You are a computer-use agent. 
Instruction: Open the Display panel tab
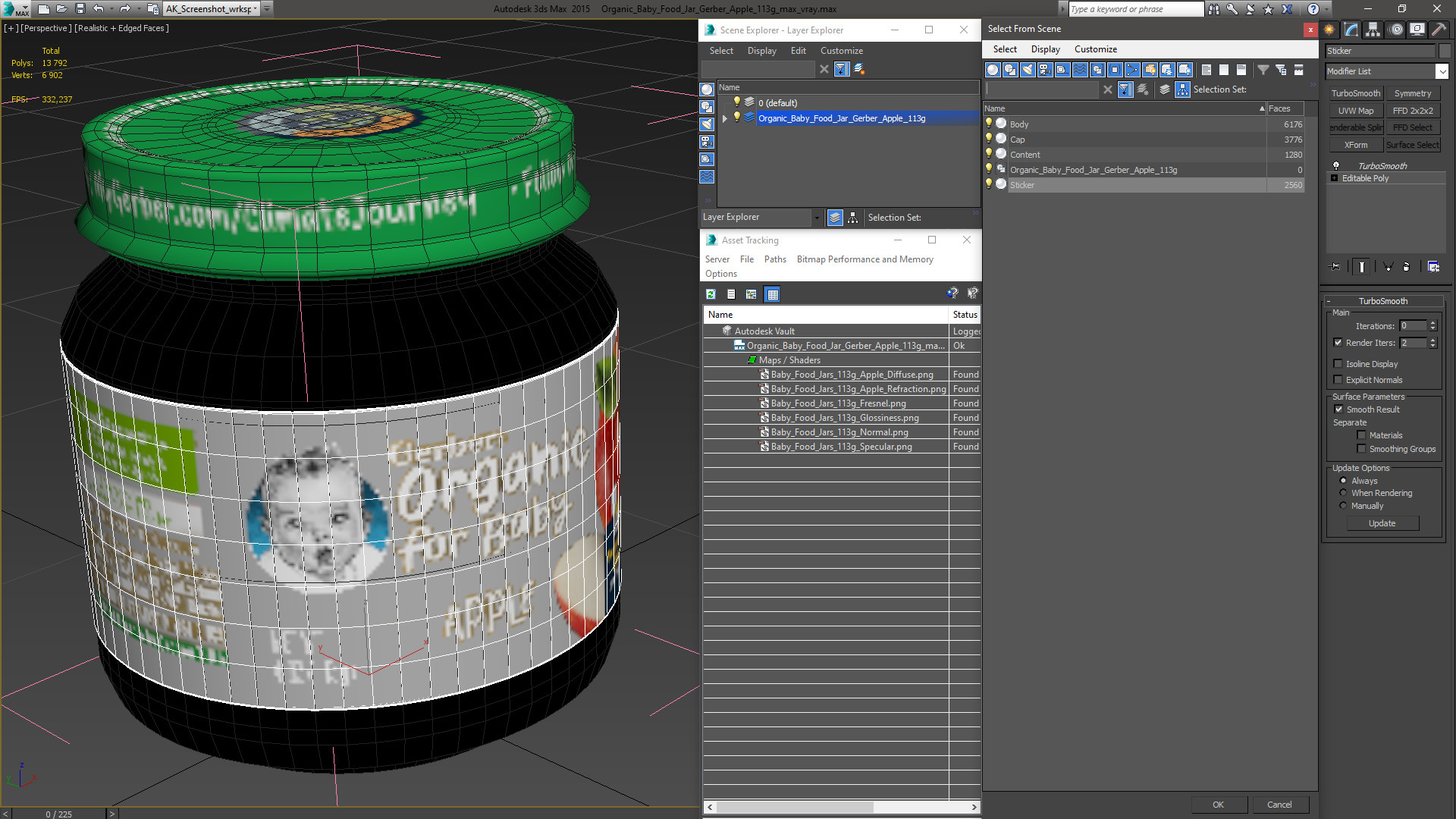[1417, 30]
